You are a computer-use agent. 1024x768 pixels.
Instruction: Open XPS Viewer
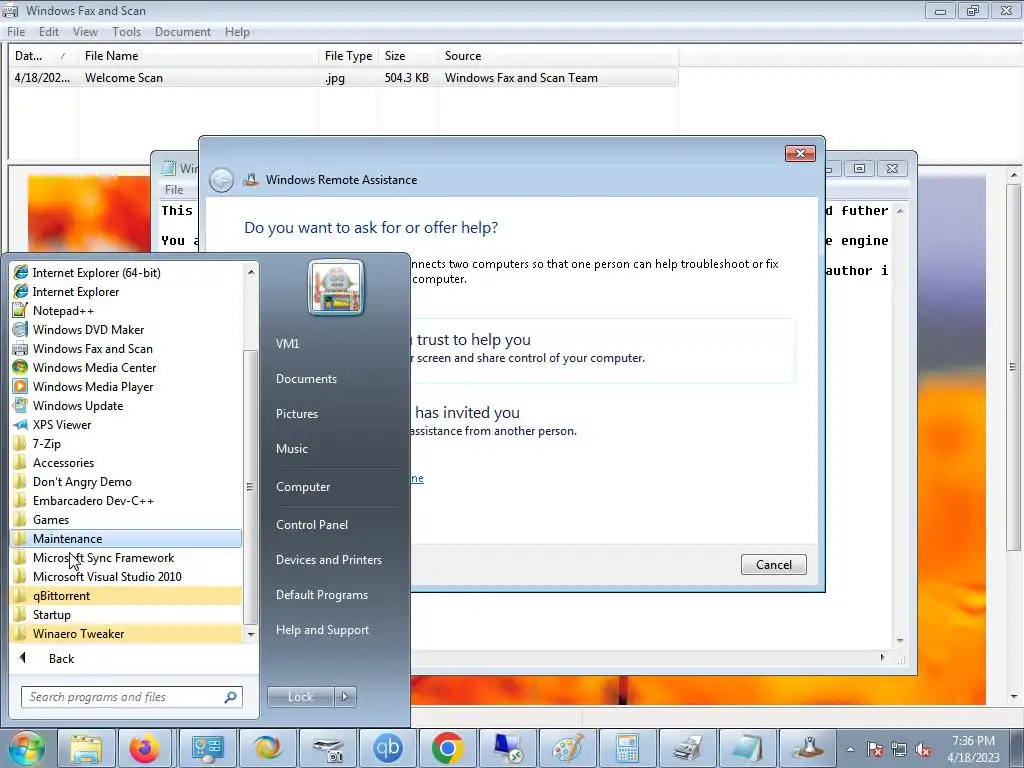[x=126, y=424]
